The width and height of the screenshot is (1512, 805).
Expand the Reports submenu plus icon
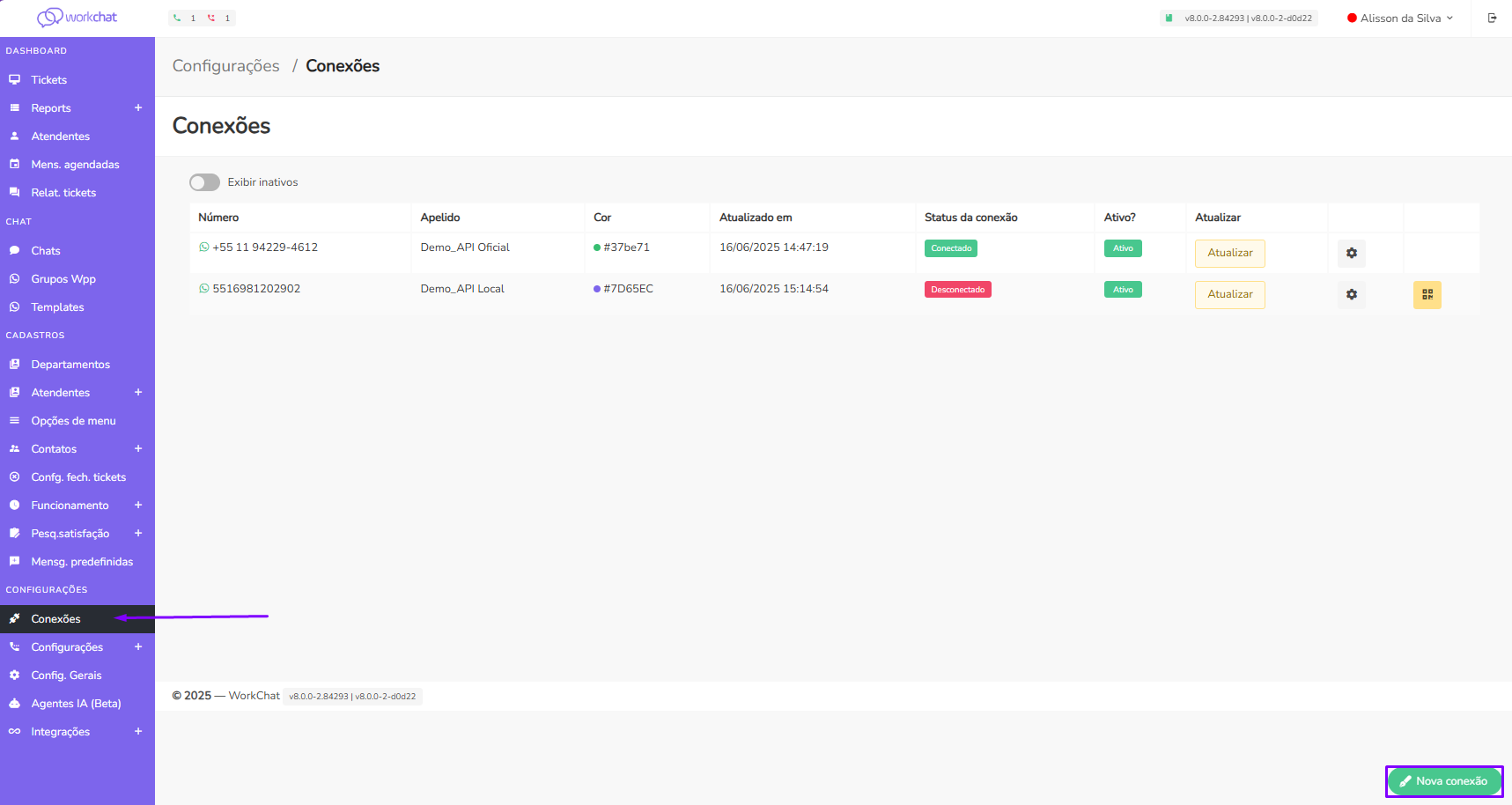[x=138, y=108]
